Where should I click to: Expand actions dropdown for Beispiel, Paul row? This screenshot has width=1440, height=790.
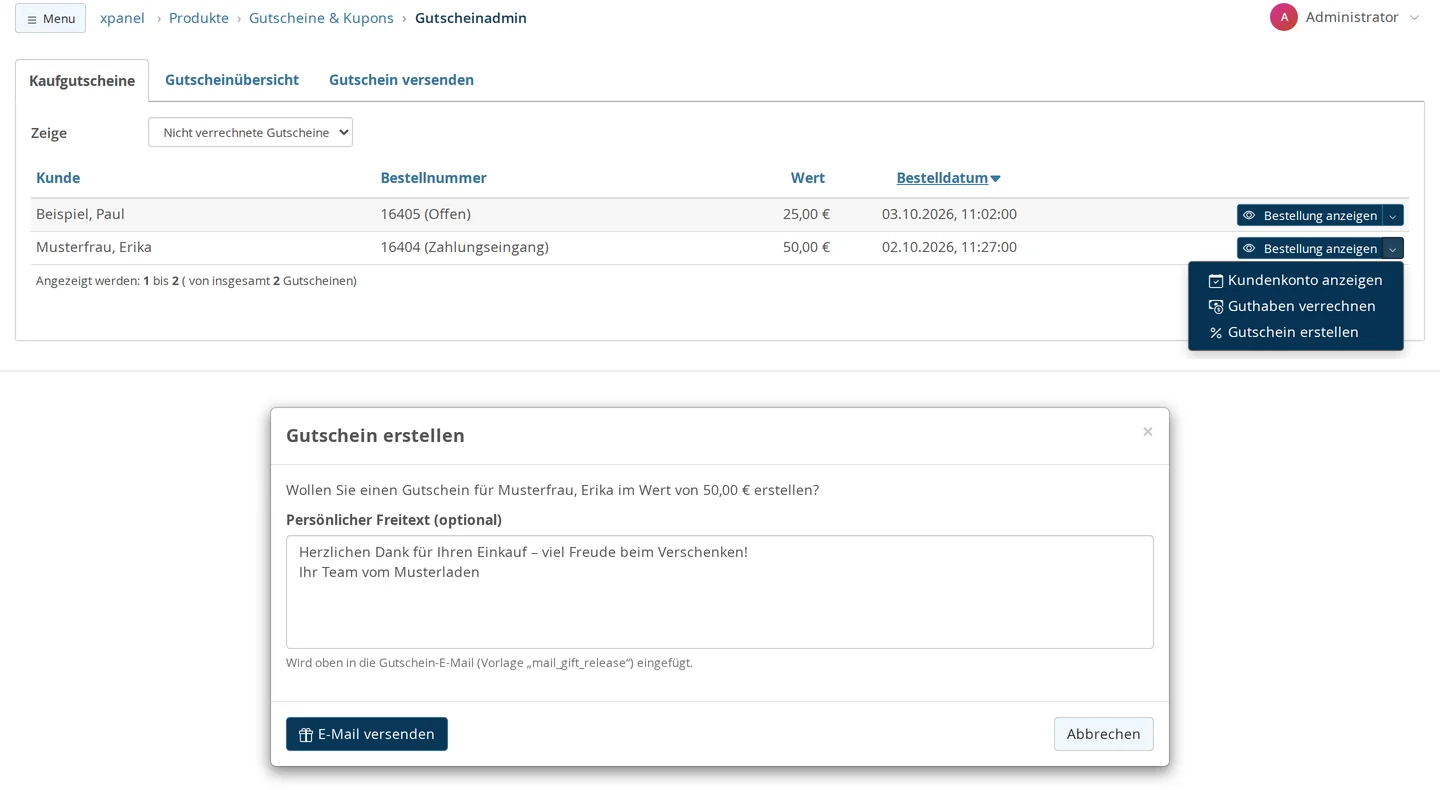pyautogui.click(x=1393, y=215)
